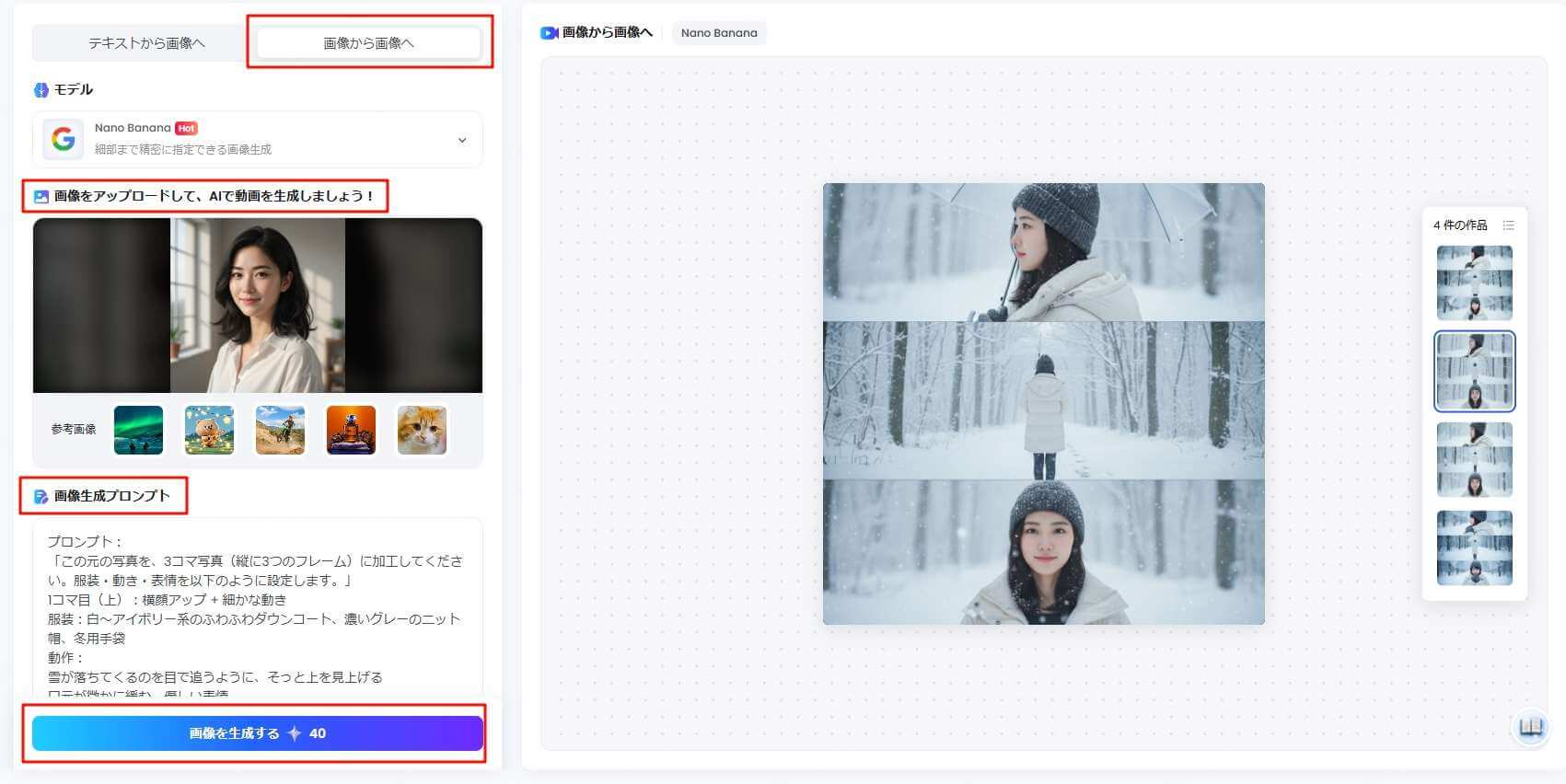Click the sparkle credits icon on generate button

(x=295, y=733)
